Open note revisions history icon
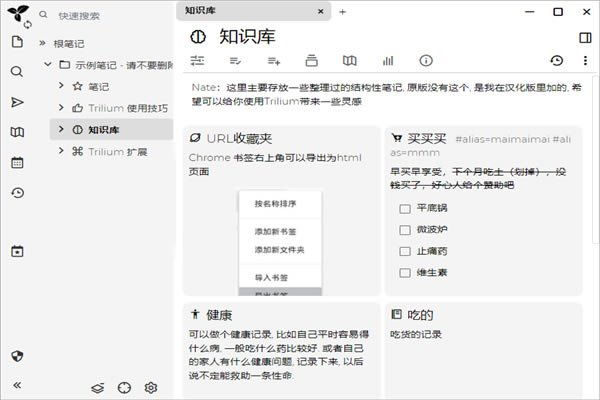Image resolution: width=600 pixels, height=400 pixels. (x=557, y=60)
